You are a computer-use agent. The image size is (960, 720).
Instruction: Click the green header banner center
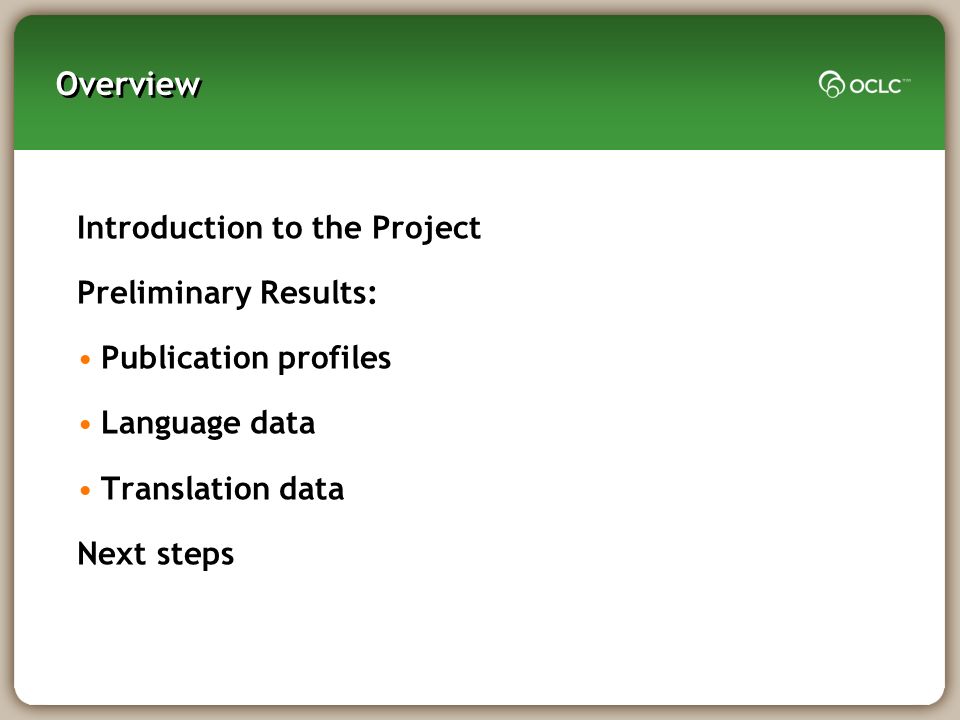click(479, 83)
